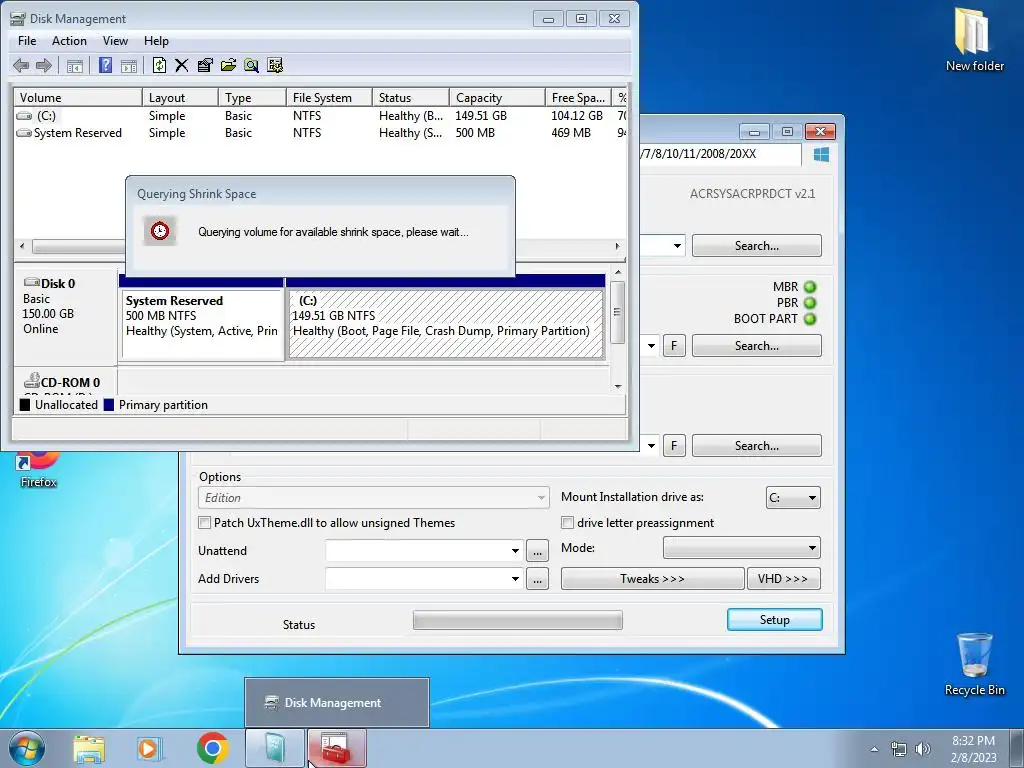Click the blue Primary partition legend swatch
This screenshot has height=768, width=1024.
[108, 405]
